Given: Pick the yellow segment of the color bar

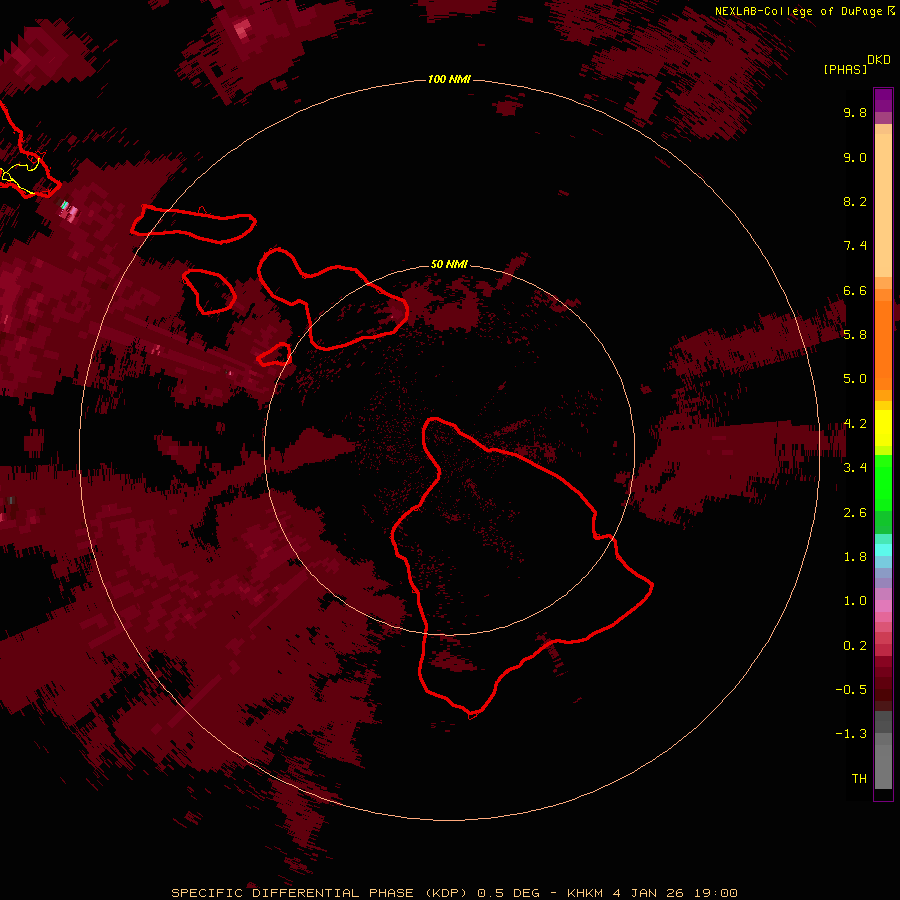Looking at the screenshot, I should (883, 428).
